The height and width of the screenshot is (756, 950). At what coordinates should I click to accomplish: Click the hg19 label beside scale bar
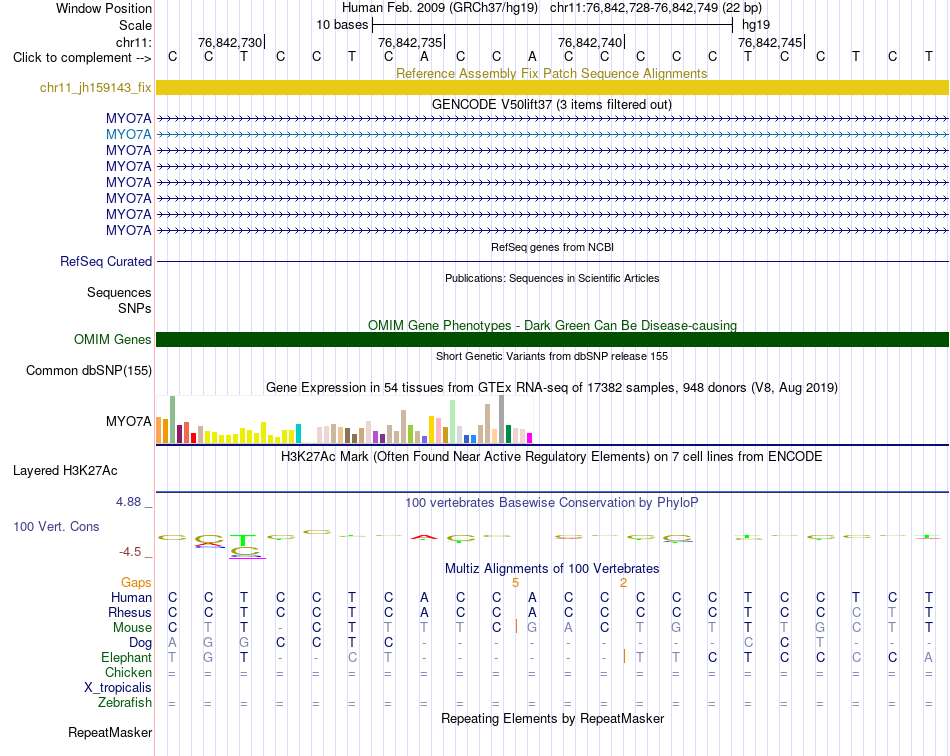pos(756,25)
